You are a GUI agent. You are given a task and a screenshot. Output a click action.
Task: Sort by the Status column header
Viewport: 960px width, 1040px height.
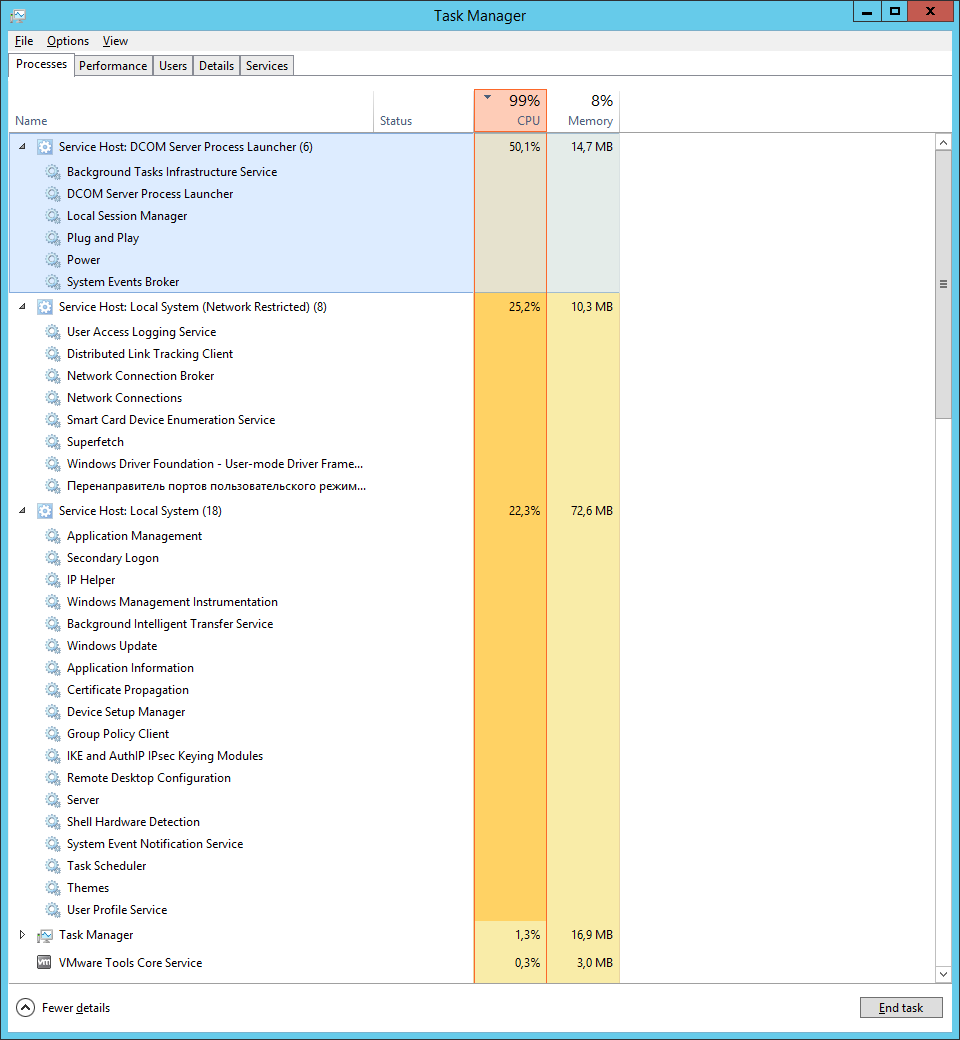423,111
